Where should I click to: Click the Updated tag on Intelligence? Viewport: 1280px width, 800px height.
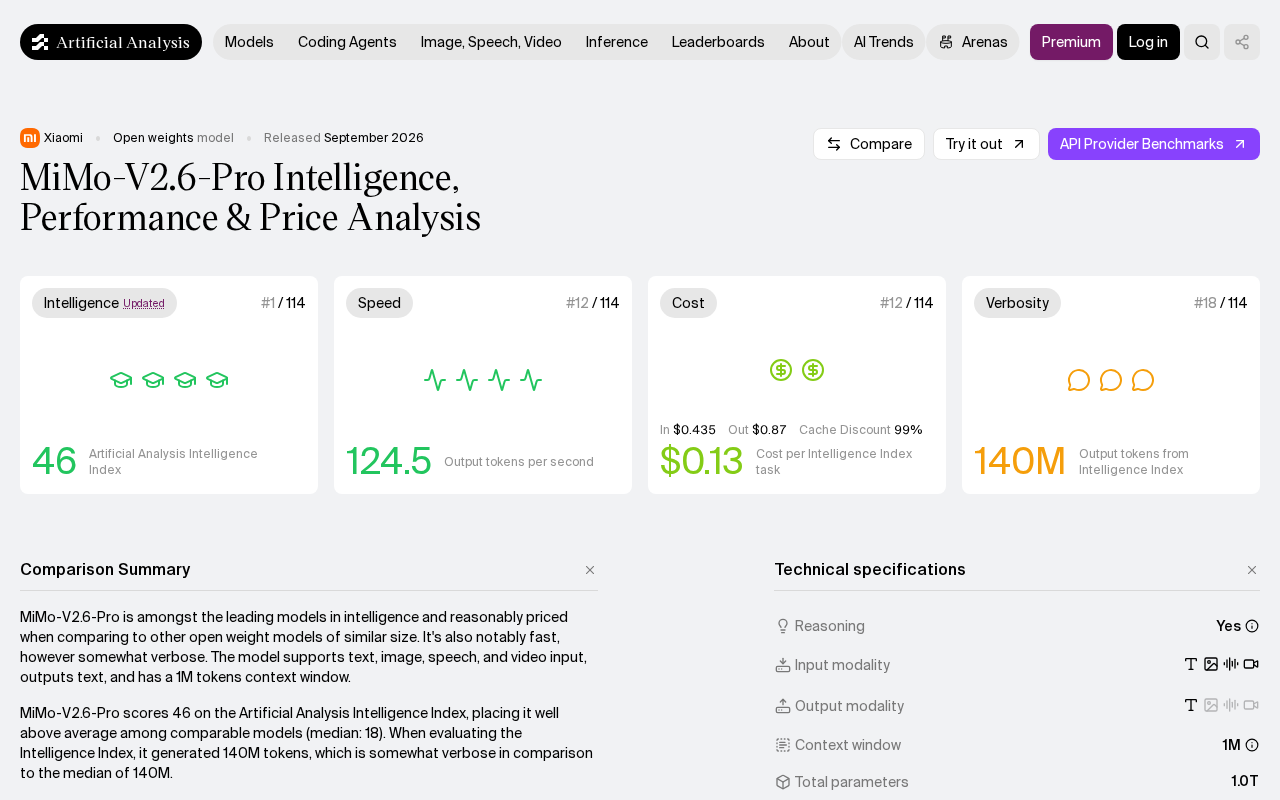(x=144, y=304)
